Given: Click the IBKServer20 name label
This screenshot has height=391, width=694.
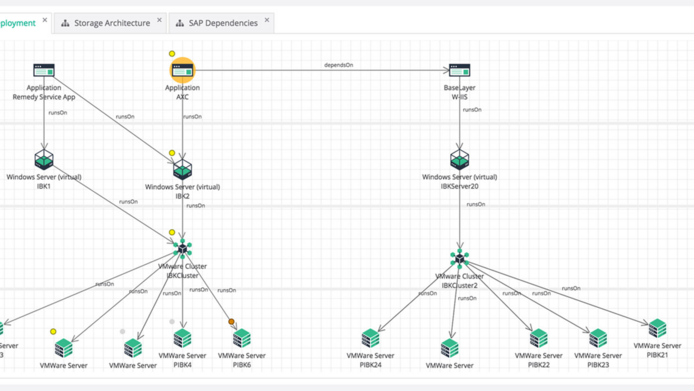Looking at the screenshot, I should point(459,186).
